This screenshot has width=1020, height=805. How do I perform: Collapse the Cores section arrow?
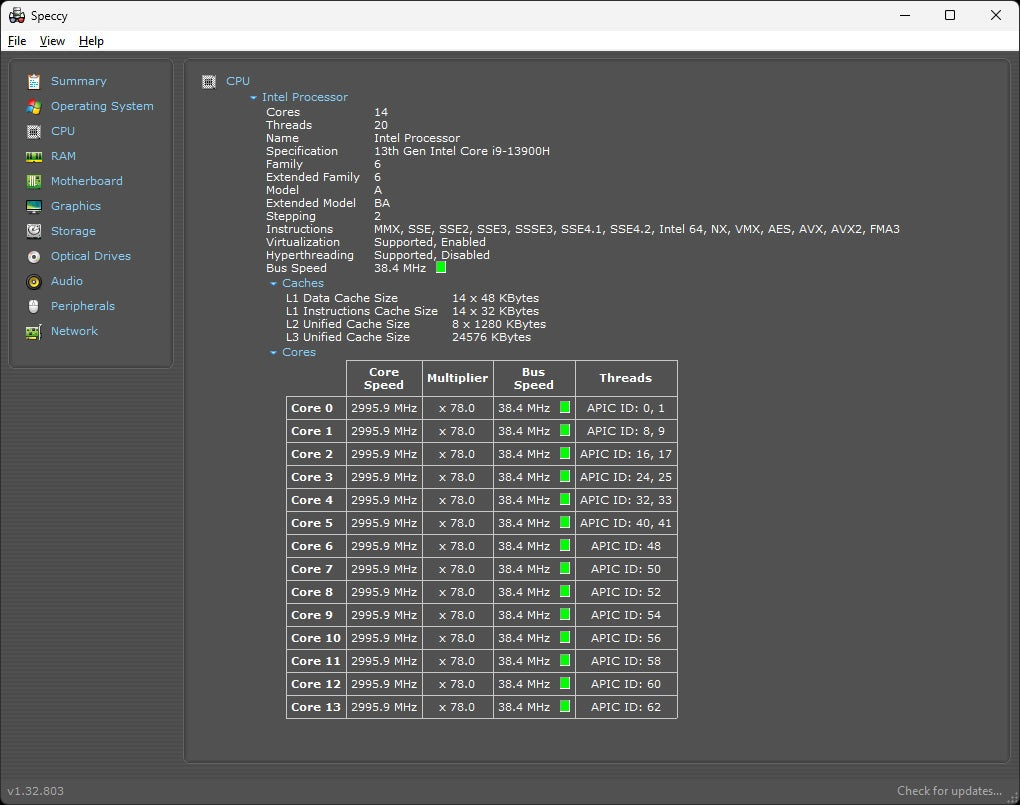pos(274,353)
